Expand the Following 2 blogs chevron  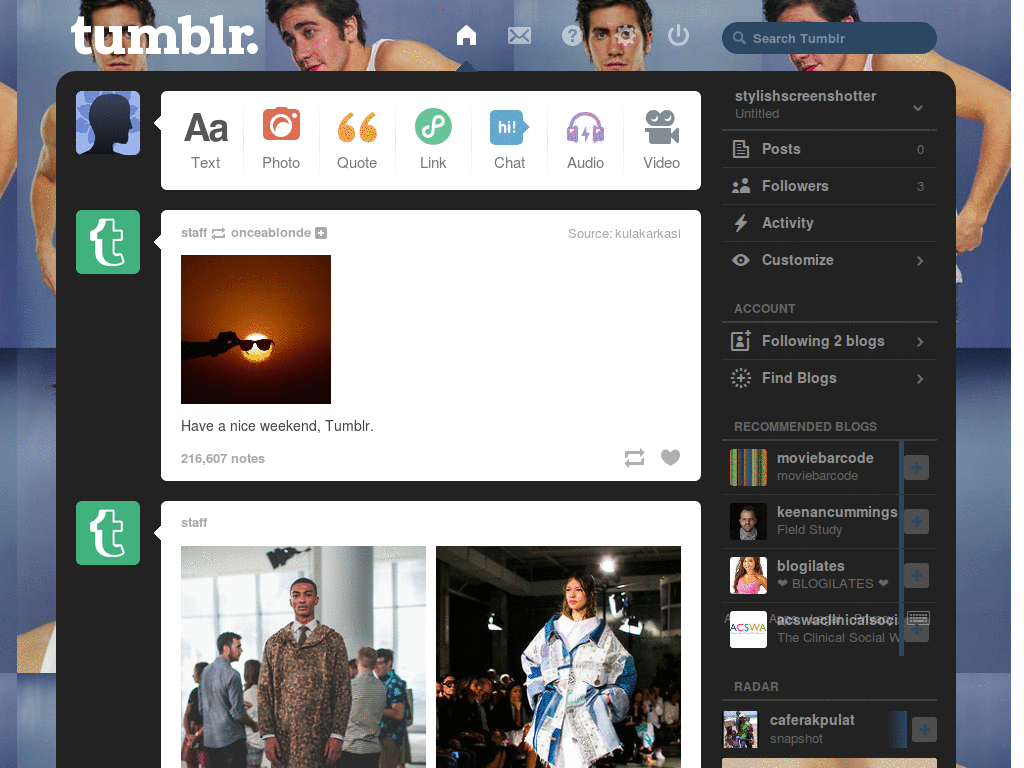(920, 342)
